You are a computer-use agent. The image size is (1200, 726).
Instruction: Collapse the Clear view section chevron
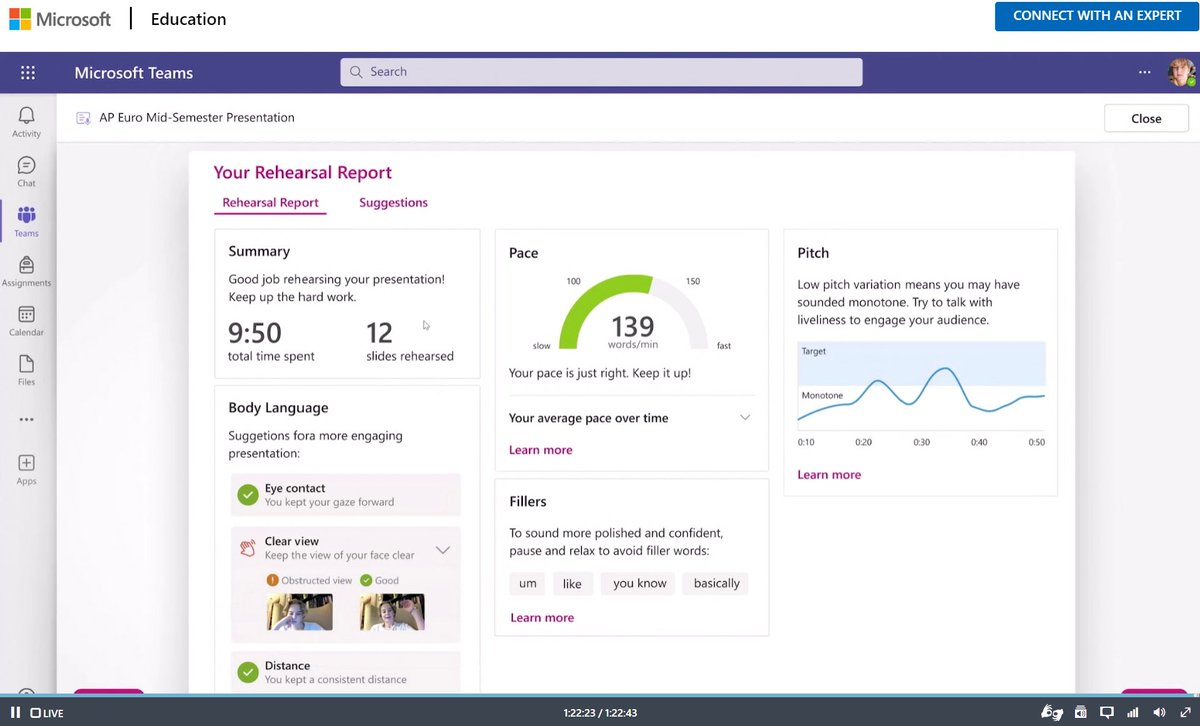click(x=443, y=550)
